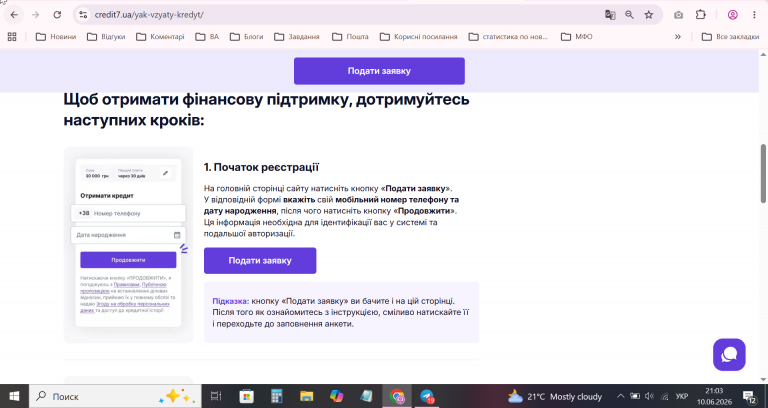Screen dimensions: 768x408
Task: Click the taskbar search box Поиск
Action: (x=115, y=396)
